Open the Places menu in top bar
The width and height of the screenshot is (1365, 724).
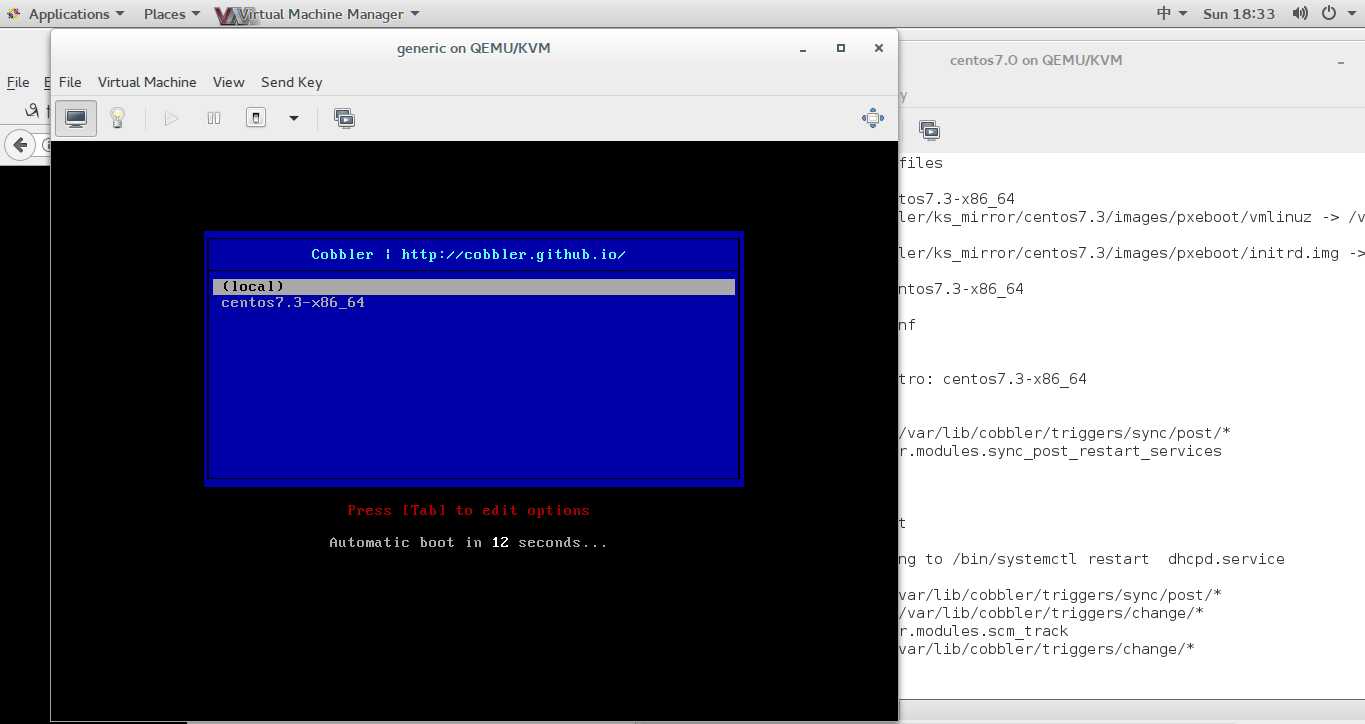point(172,14)
